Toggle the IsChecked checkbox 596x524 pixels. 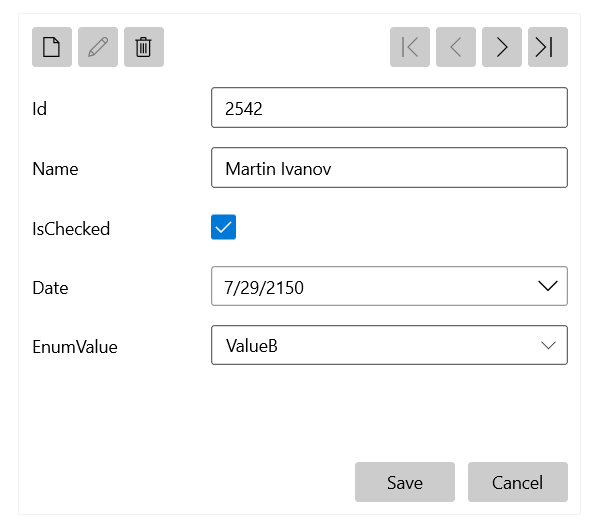click(x=224, y=227)
